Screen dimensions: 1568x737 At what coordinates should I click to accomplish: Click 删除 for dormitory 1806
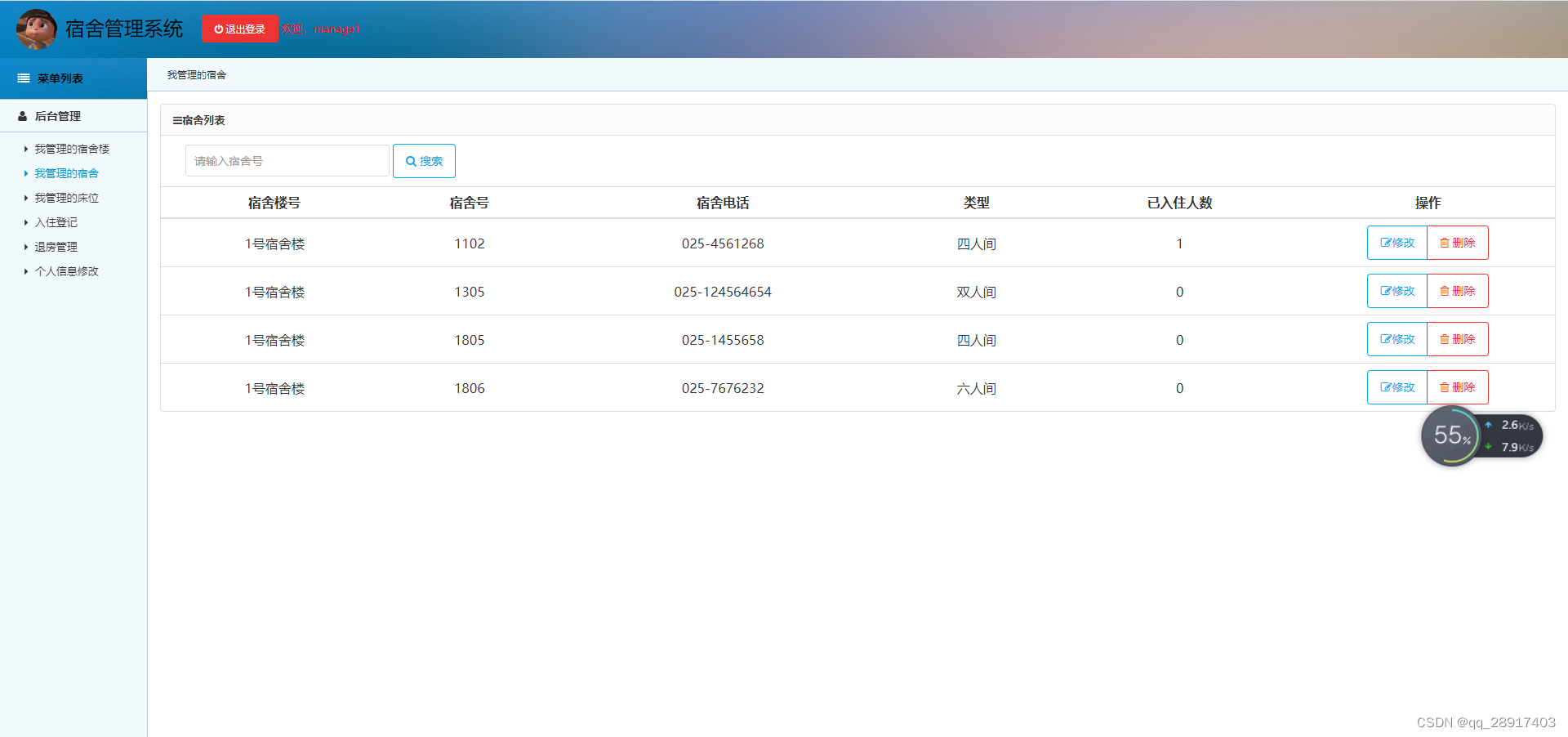point(1458,387)
